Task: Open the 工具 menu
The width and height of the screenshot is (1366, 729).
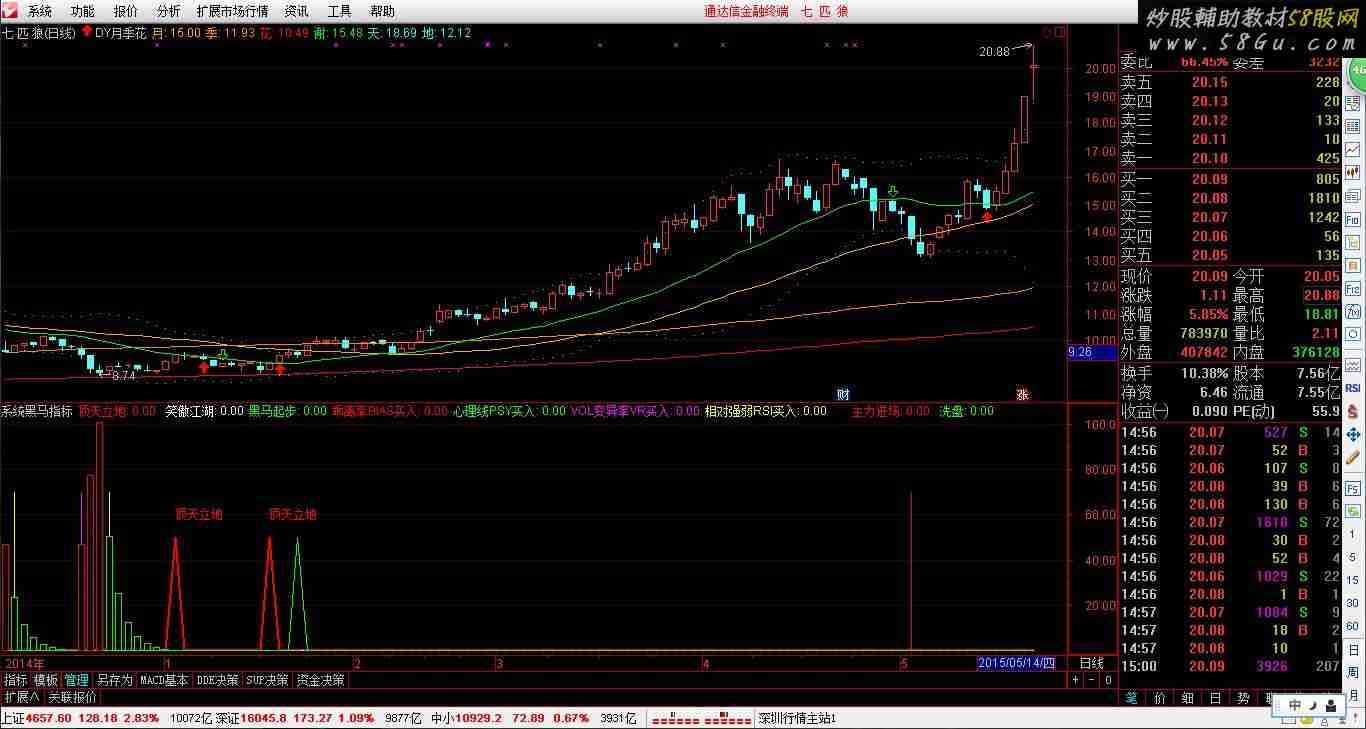Action: click(339, 12)
